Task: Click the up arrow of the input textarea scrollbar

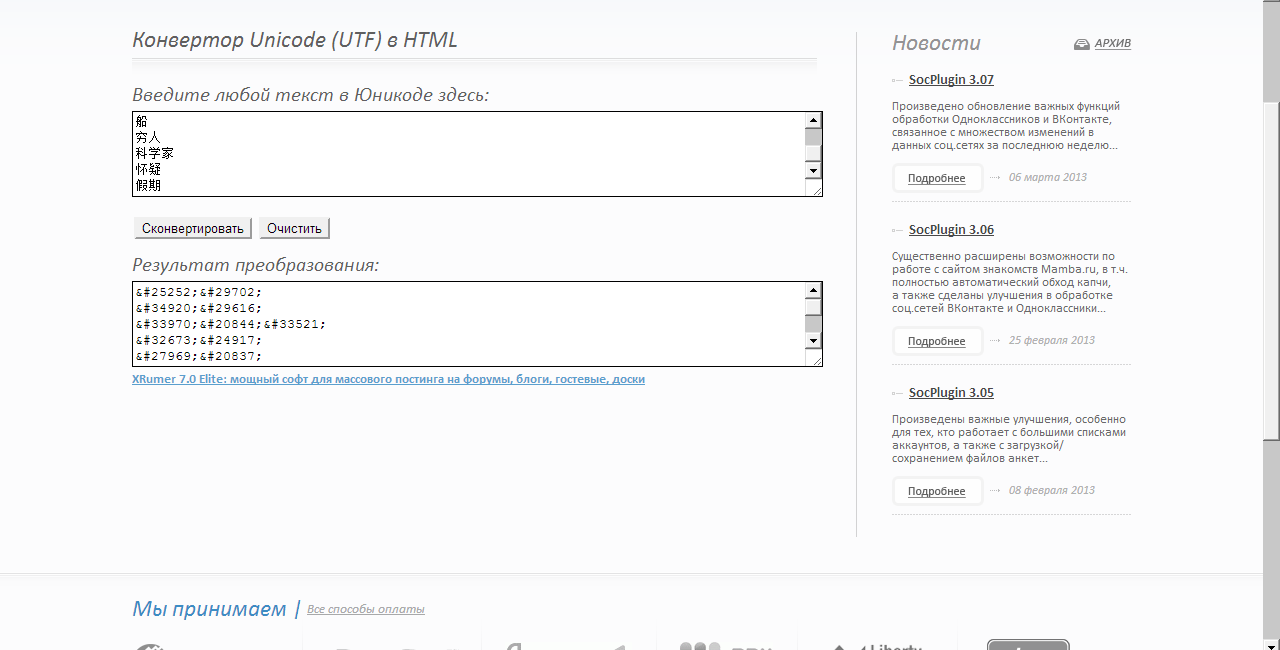Action: coord(813,121)
